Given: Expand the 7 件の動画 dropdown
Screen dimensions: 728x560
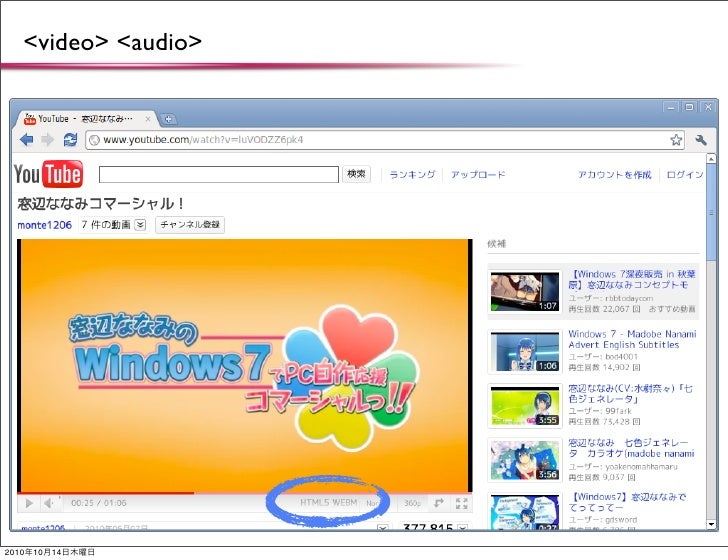Looking at the screenshot, I should pyautogui.click(x=140, y=225).
